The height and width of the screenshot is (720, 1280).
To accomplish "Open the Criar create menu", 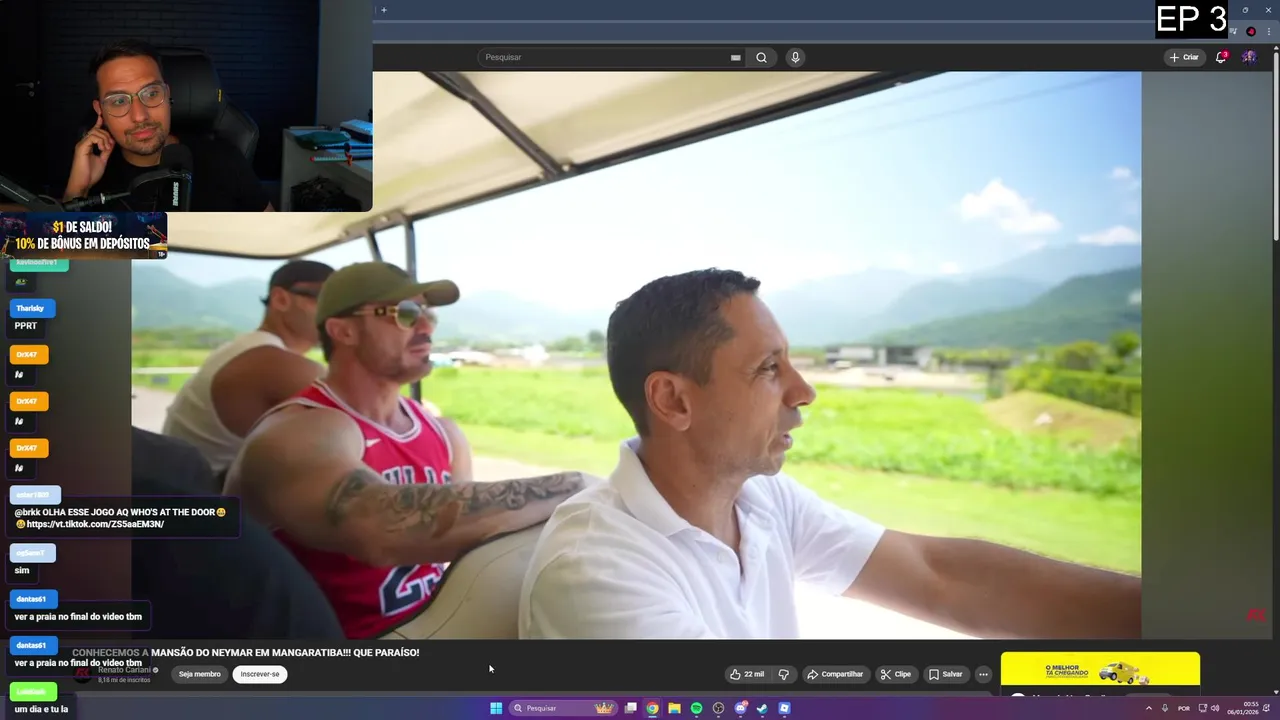I will click(x=1184, y=57).
